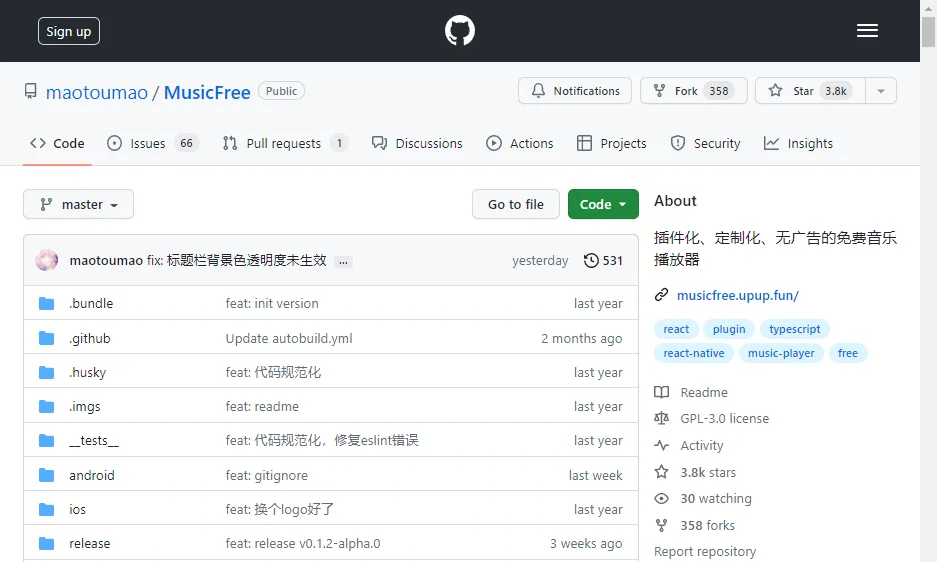
Task: Click the ios folder icon
Action: tap(47, 509)
